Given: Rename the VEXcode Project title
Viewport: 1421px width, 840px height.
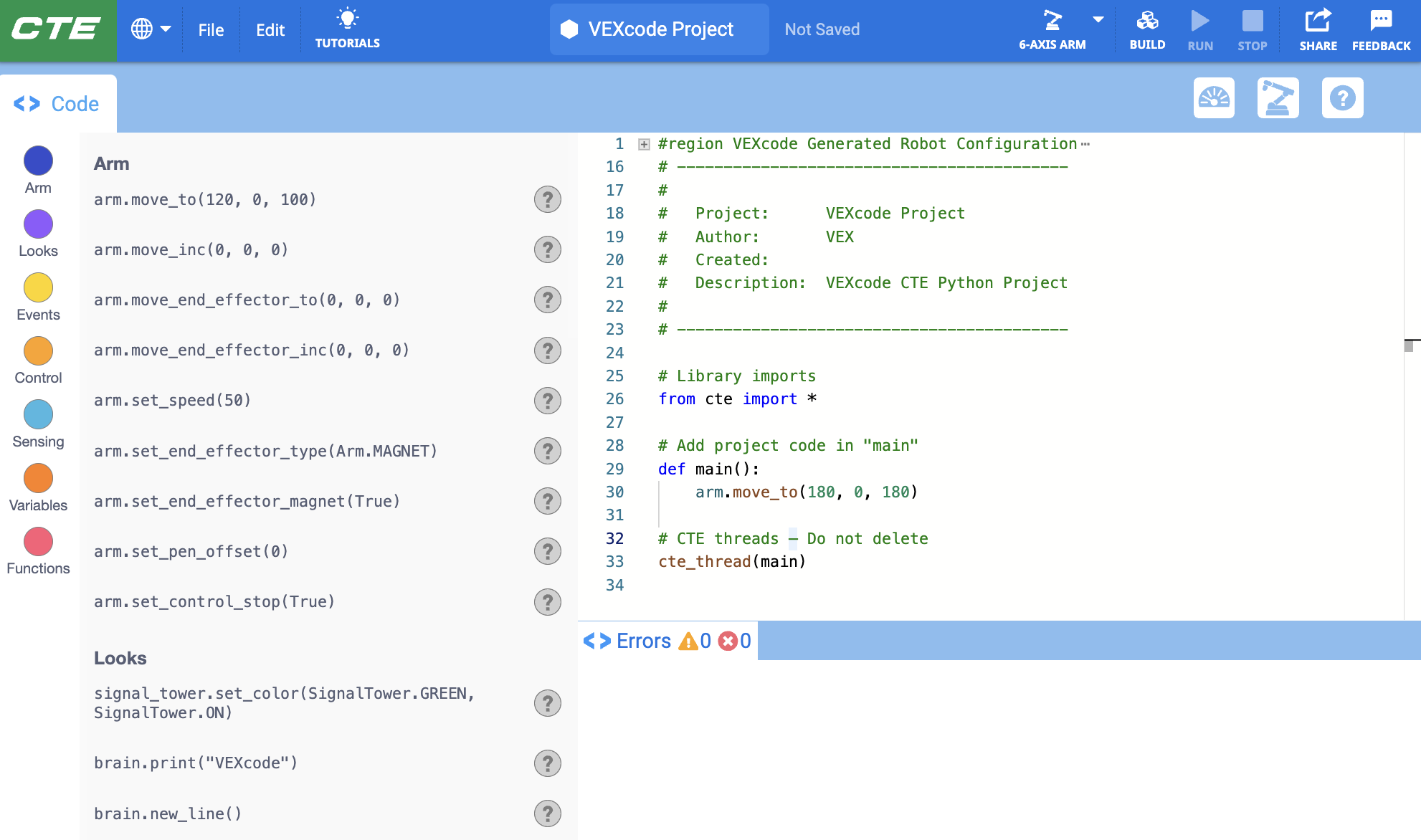Looking at the screenshot, I should coord(658,29).
